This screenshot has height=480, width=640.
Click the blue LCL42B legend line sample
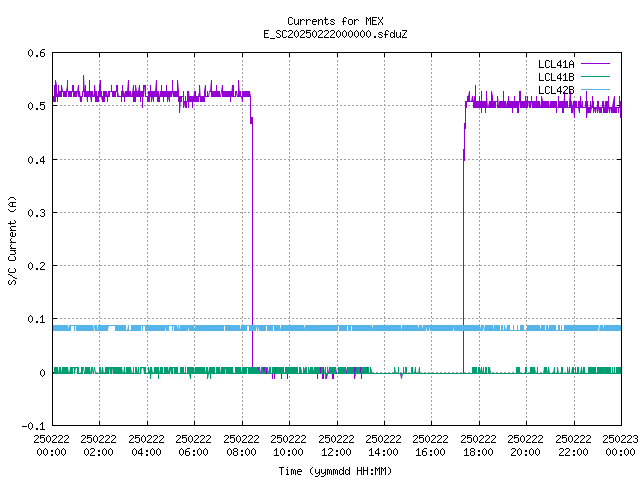click(595, 89)
